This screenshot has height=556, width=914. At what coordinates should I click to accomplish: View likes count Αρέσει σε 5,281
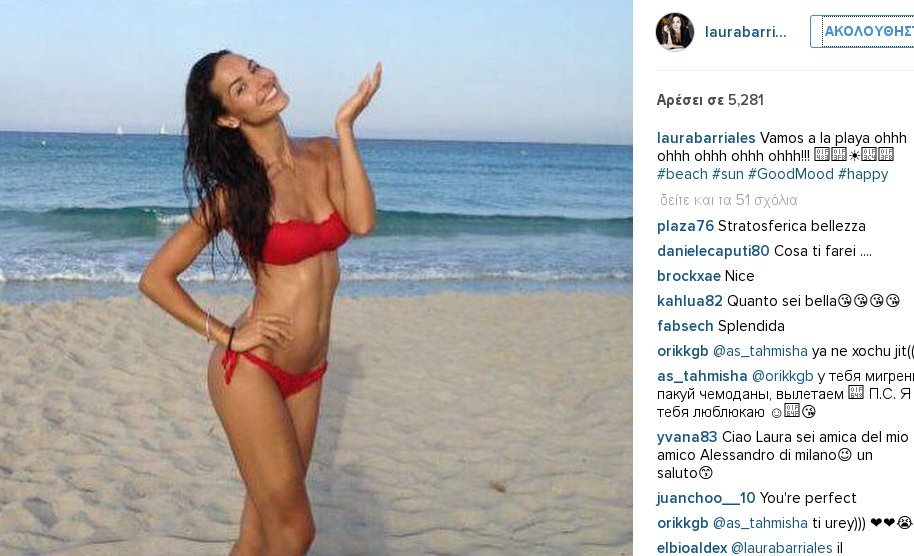(x=710, y=100)
